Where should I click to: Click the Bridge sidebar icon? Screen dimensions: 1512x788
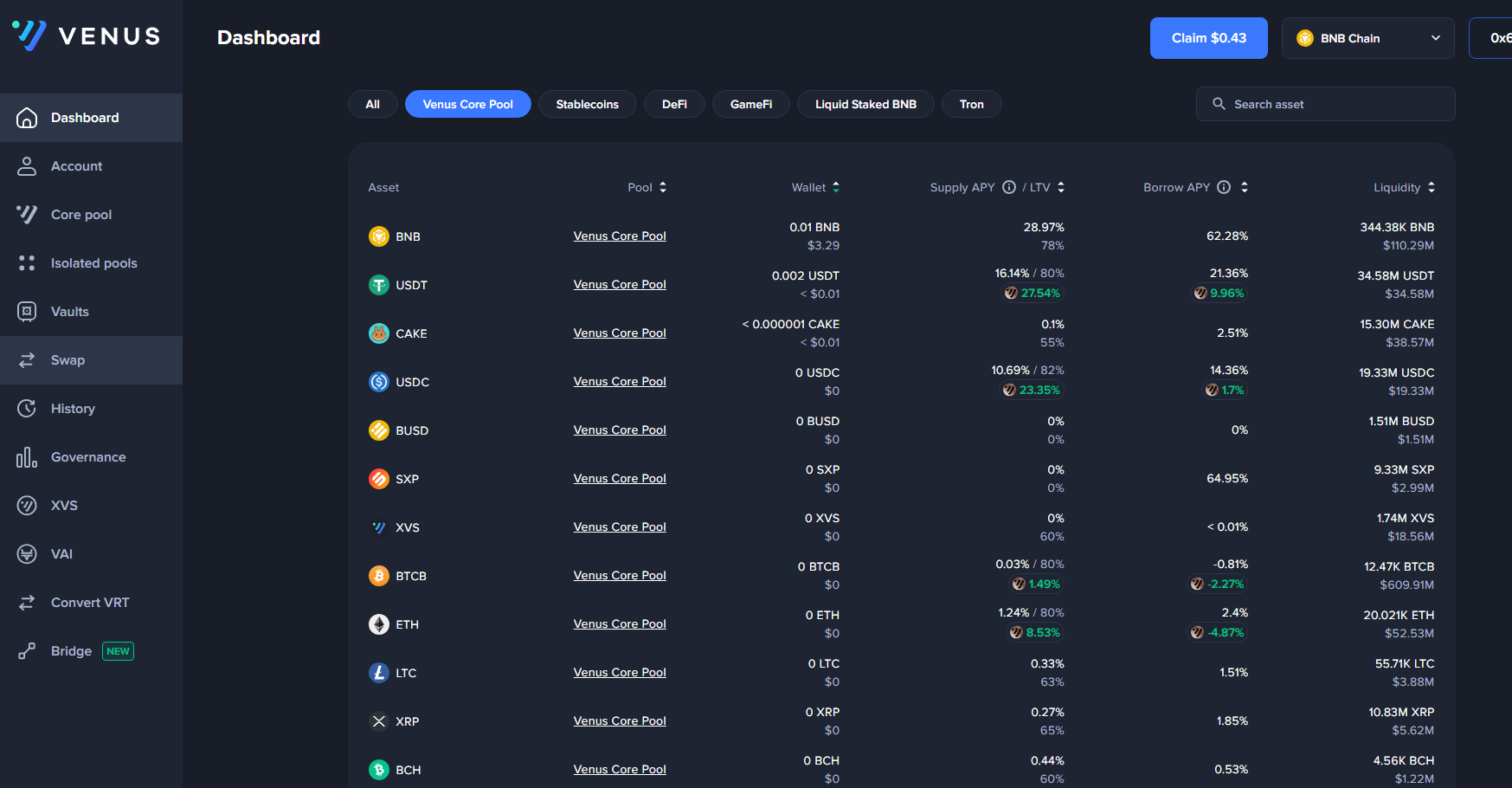pyautogui.click(x=27, y=651)
